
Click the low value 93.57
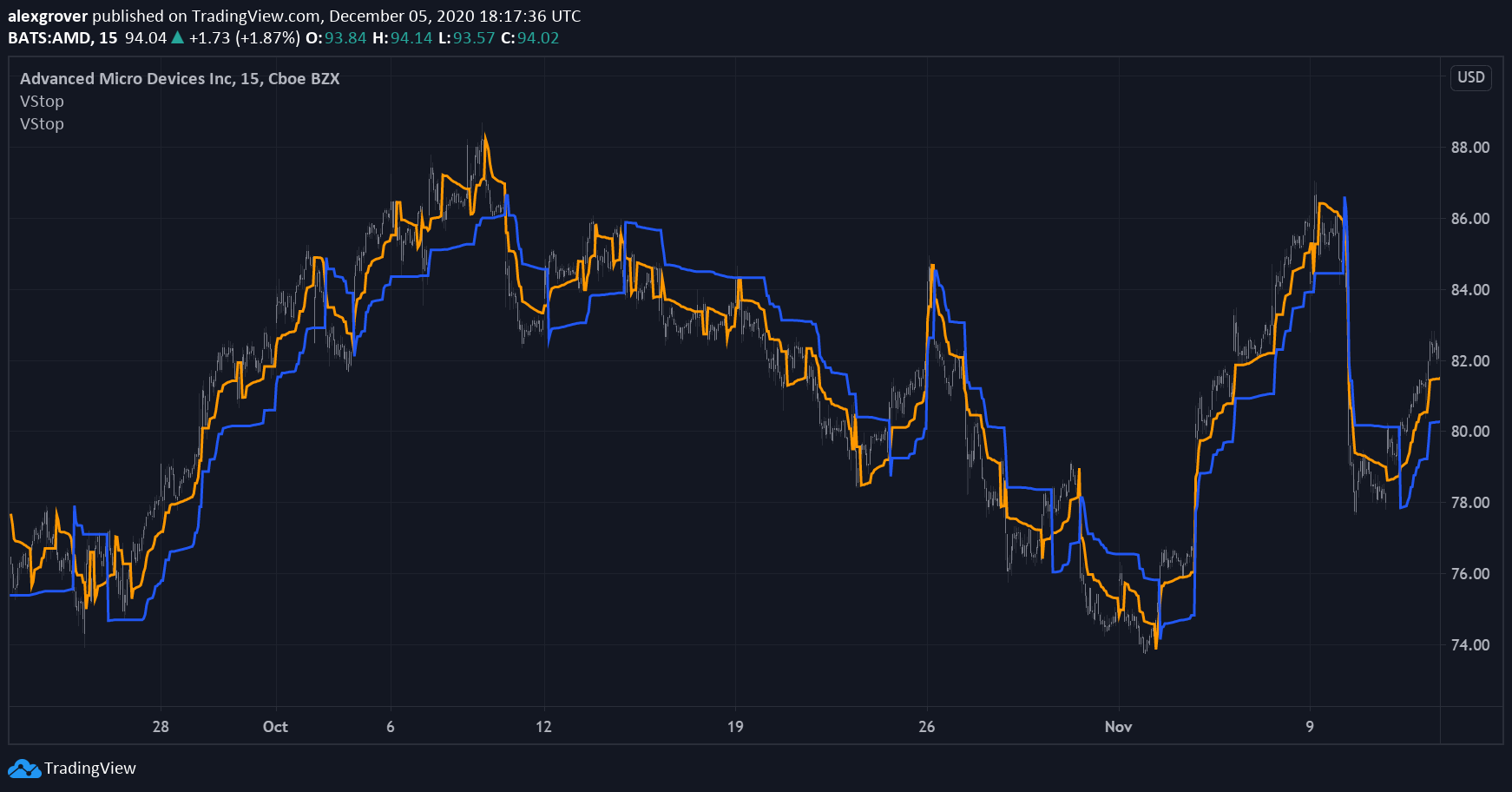click(x=474, y=38)
